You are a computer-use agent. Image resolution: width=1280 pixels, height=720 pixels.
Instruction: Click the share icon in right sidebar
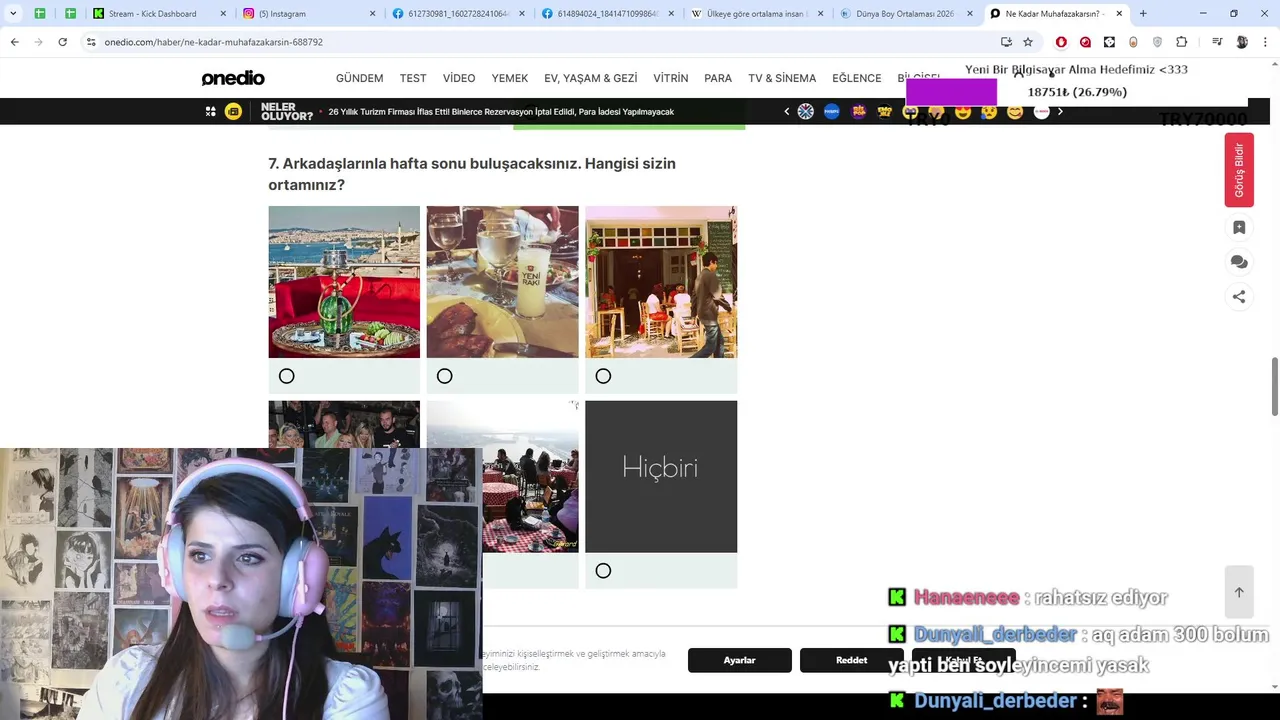[x=1239, y=297]
